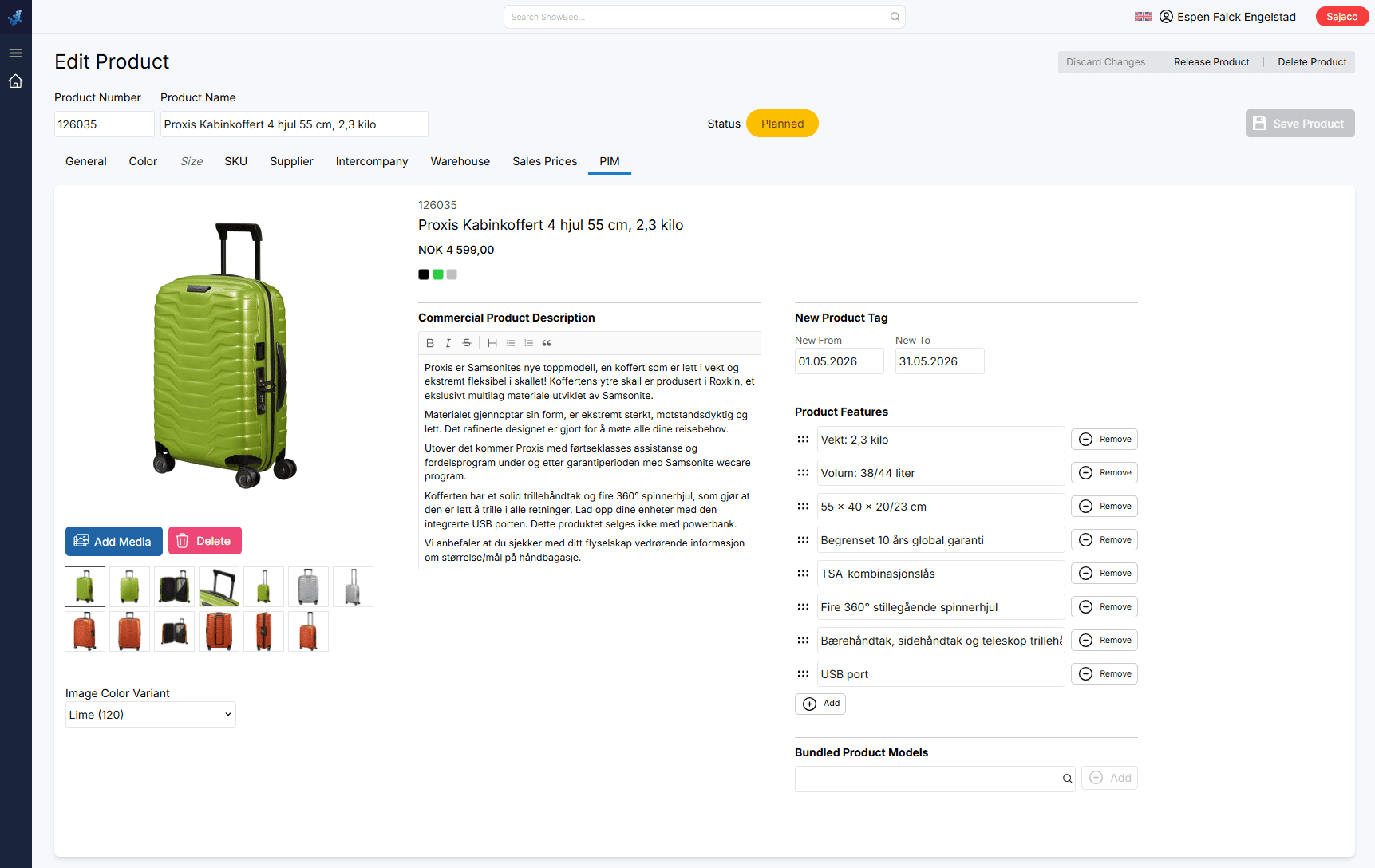Screen dimensions: 1375x868
Task: Click into the 'USB port' feature field
Action: [x=941, y=674]
